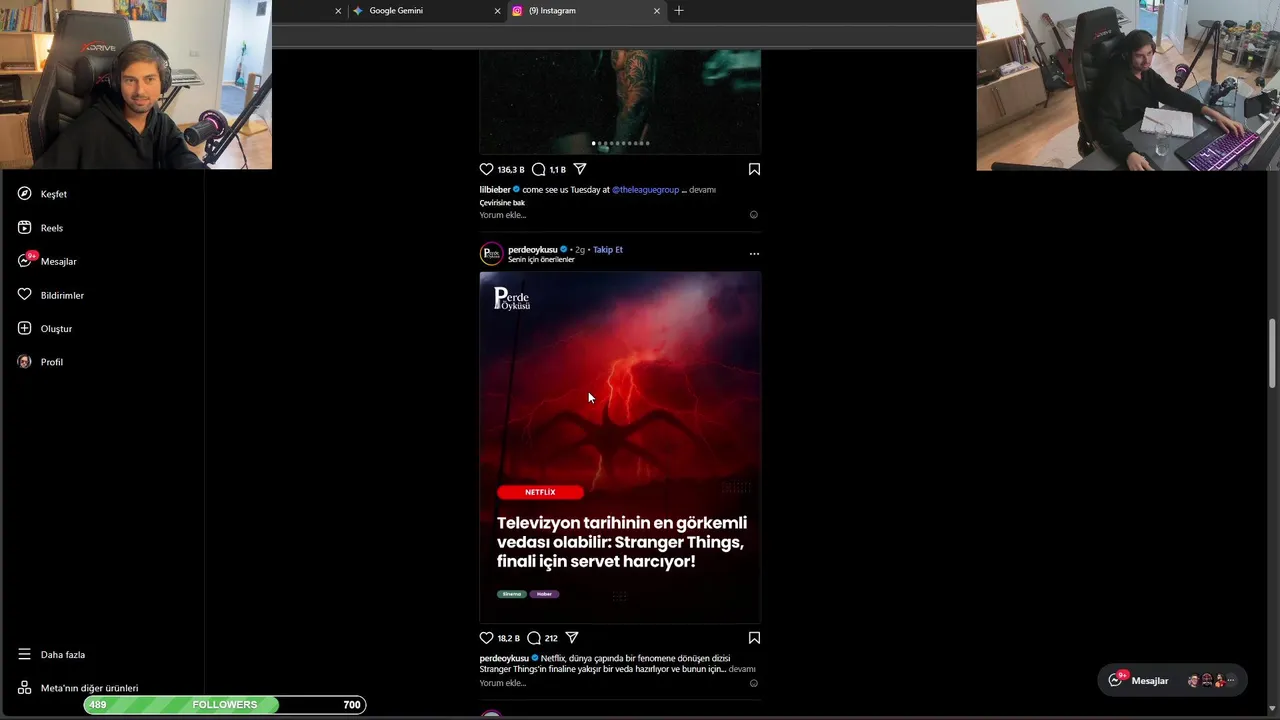Open the lilbieber username link in caption
This screenshot has width=1280, height=720.
pyautogui.click(x=495, y=190)
